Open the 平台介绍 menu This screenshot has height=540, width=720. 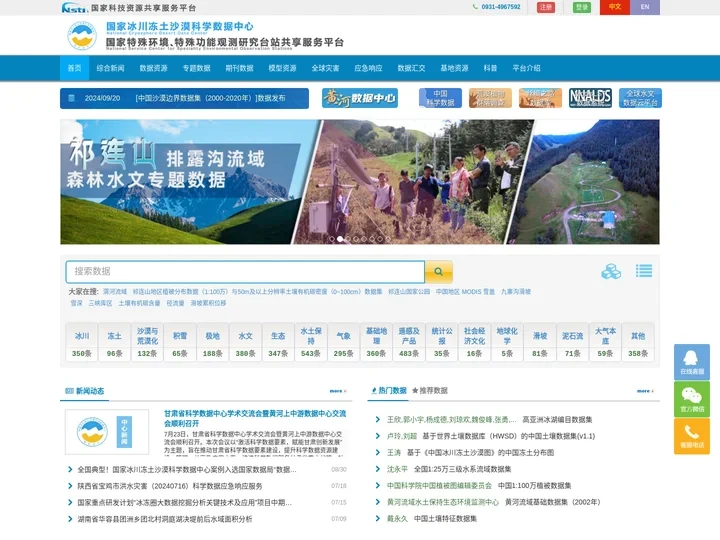tap(526, 68)
